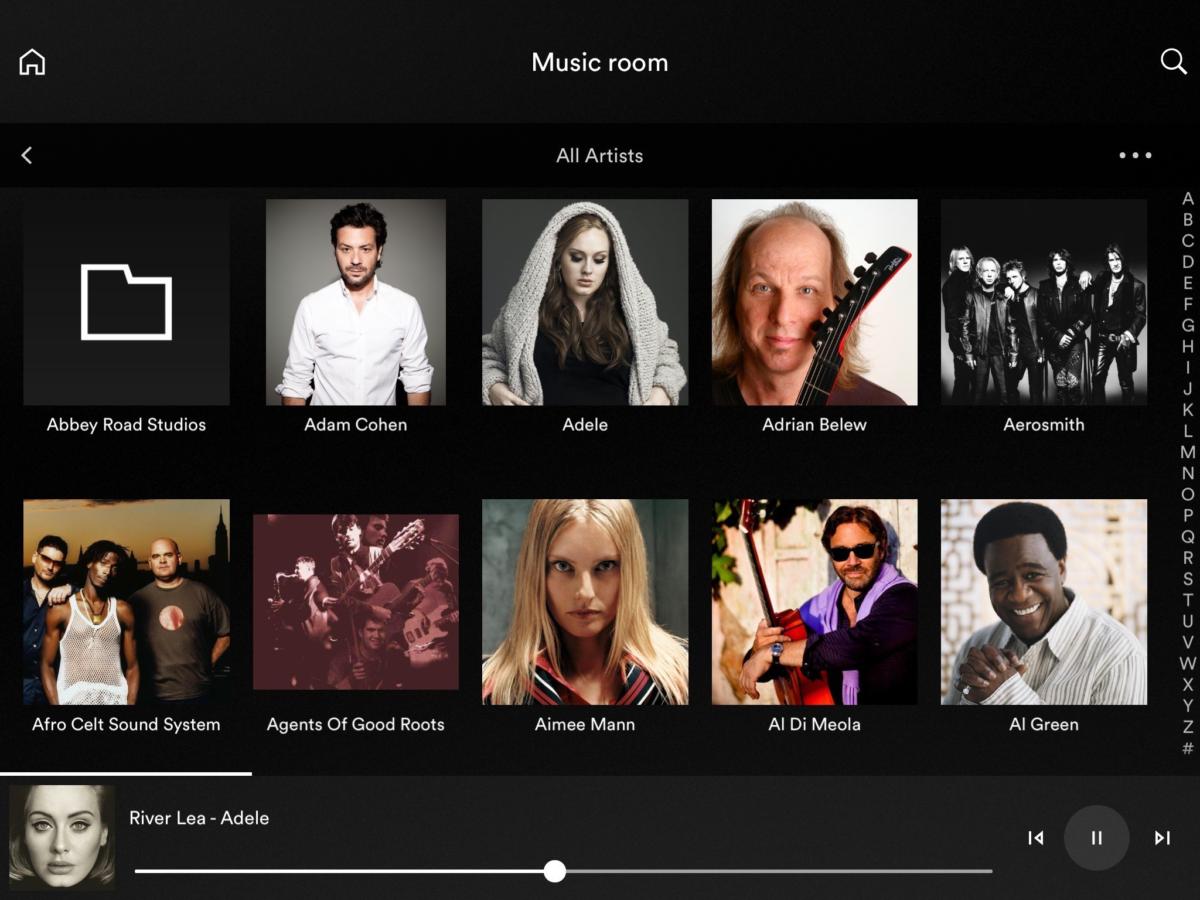Click the playback progress slider knob
The height and width of the screenshot is (900, 1200).
coord(555,871)
